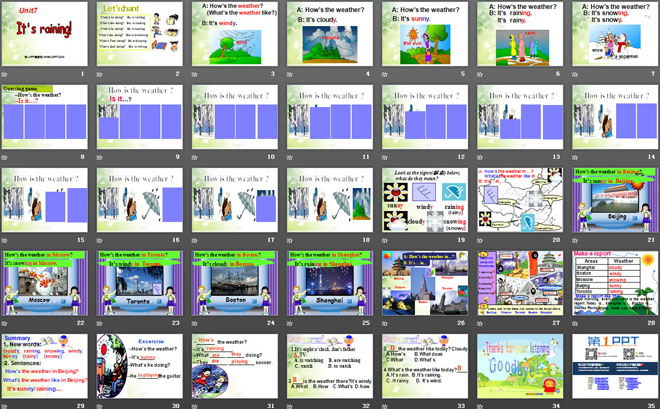Image resolution: width=660 pixels, height=409 pixels.
Task: Open the Goodbye thanks slide
Action: [x=517, y=364]
